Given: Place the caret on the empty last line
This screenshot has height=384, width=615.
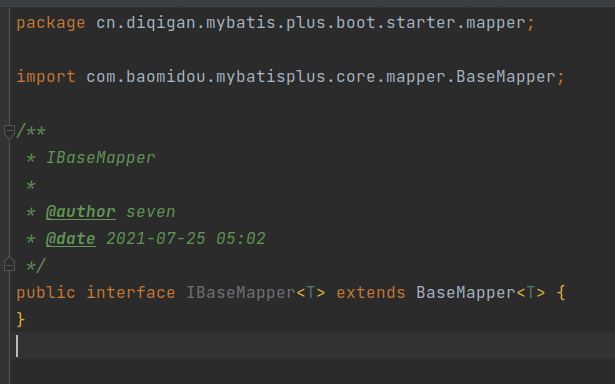Looking at the screenshot, I should 312,346.
